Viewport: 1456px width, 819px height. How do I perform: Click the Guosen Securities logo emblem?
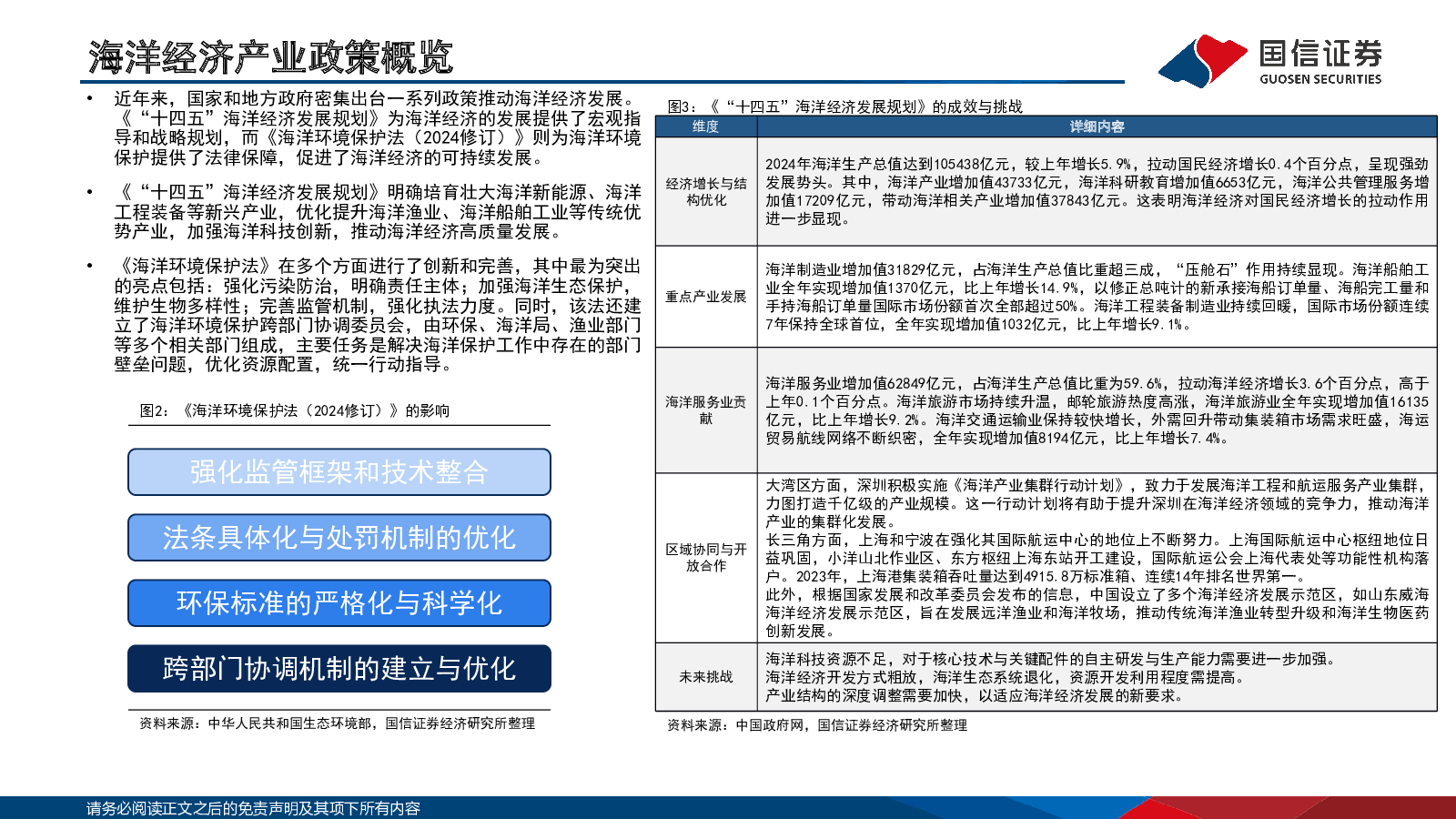[x=1202, y=61]
